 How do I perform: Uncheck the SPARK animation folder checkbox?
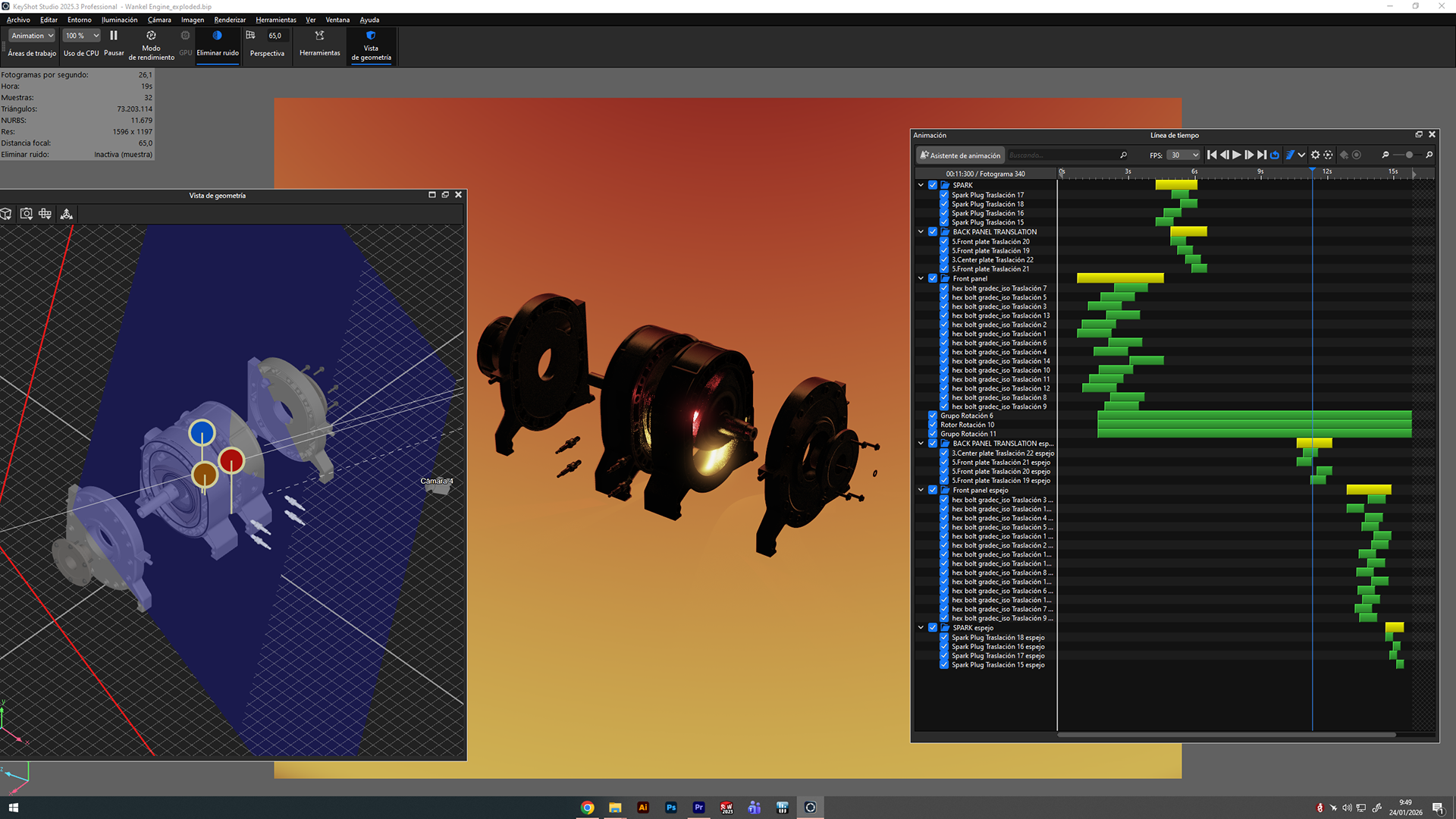click(933, 185)
